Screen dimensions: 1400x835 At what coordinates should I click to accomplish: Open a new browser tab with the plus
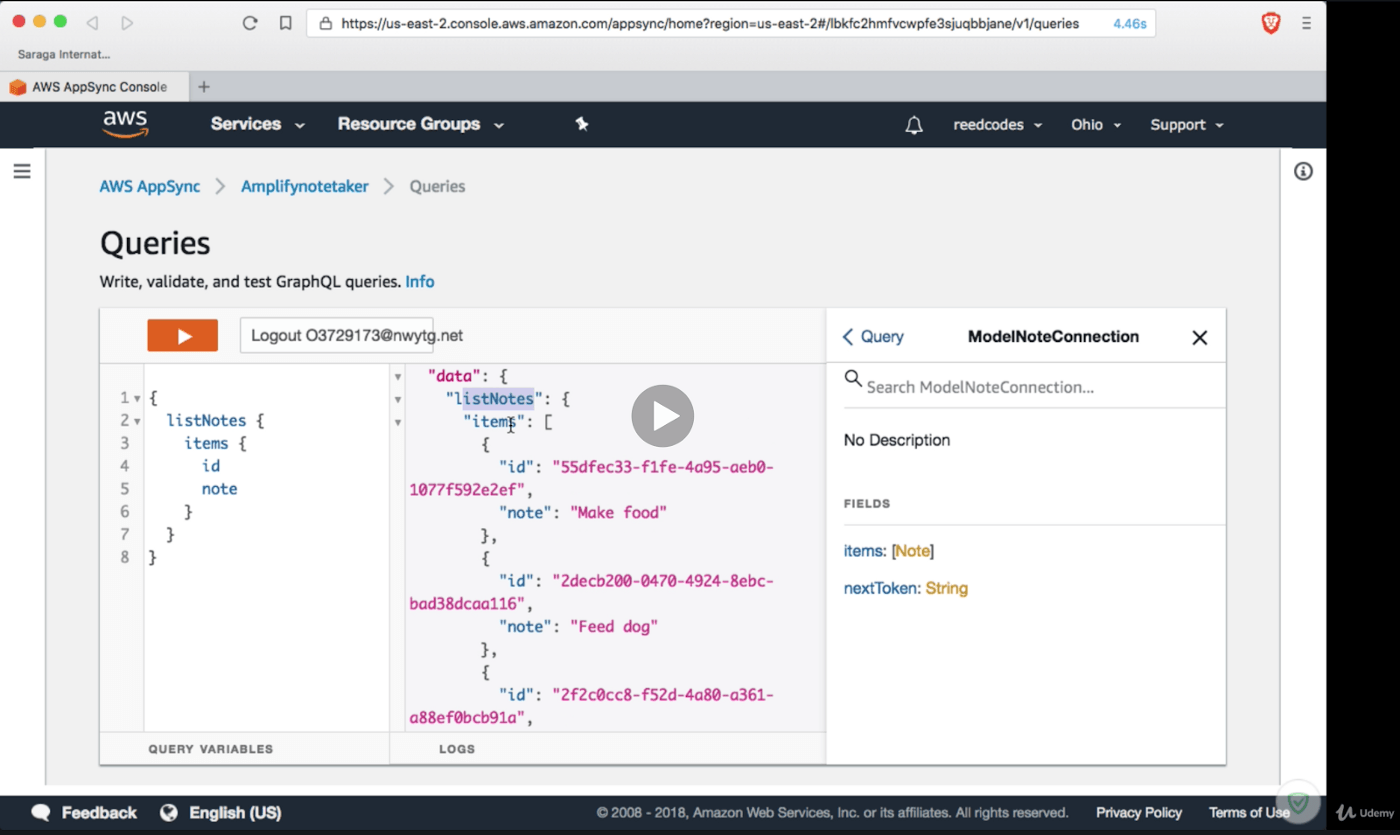coord(204,86)
